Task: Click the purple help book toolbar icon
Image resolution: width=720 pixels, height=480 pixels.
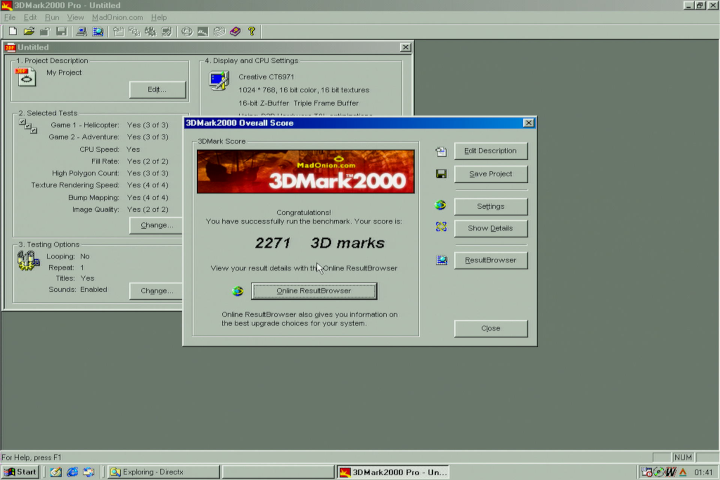Action: click(x=235, y=31)
